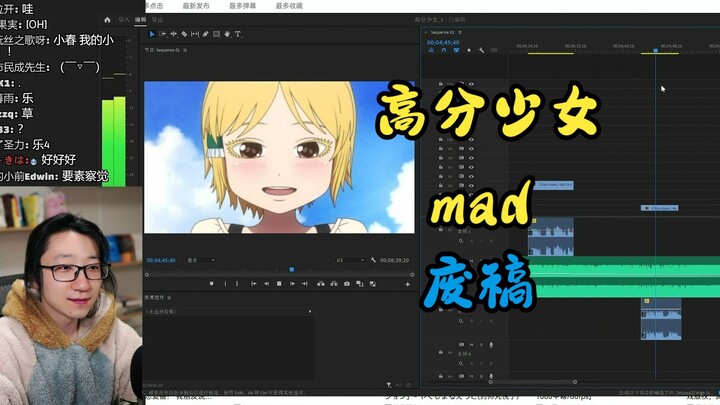
Task: Open the Sequence 01 timeline panel menu
Action: pos(460,32)
